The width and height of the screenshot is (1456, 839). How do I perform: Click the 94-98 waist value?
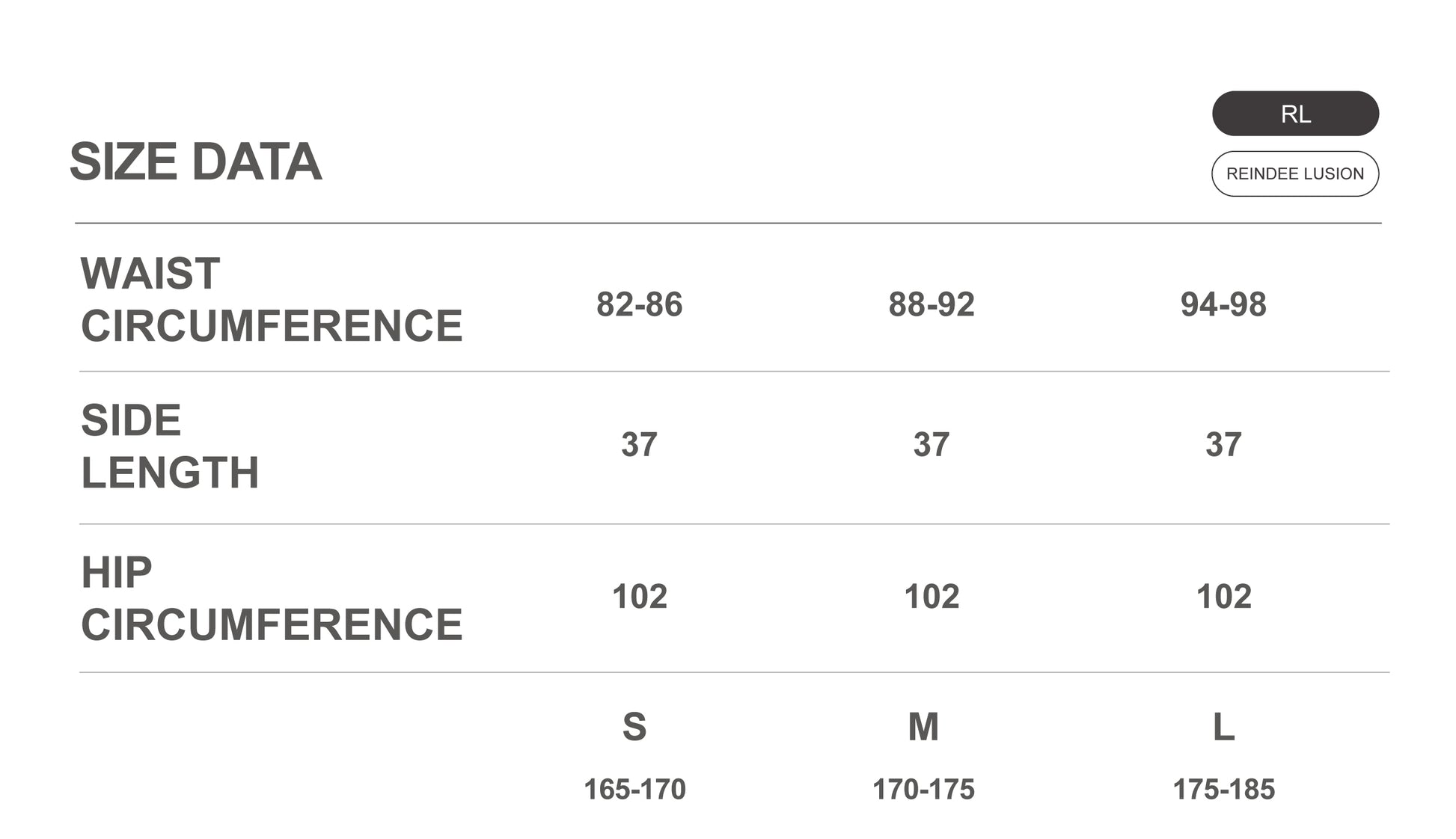(x=1223, y=304)
